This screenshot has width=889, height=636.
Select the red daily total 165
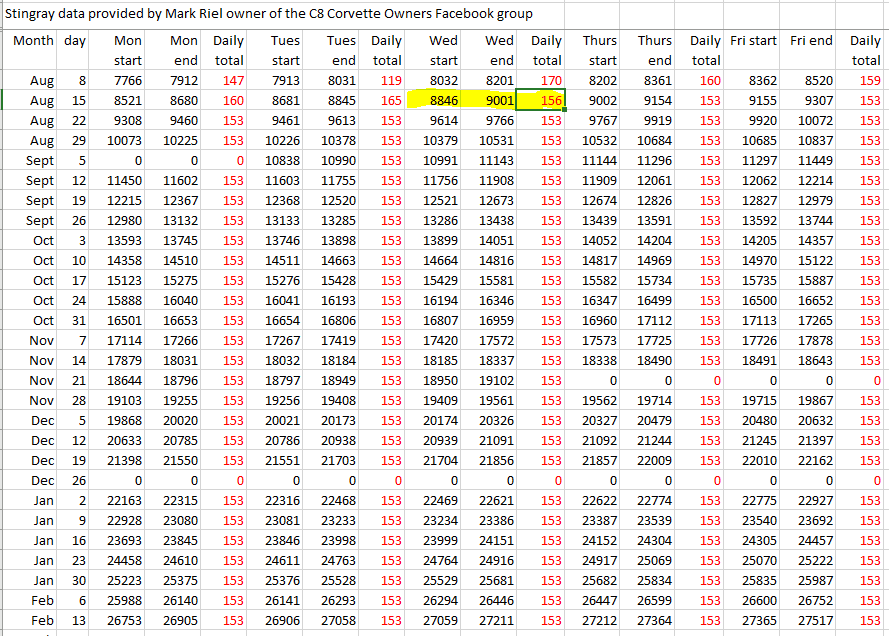(390, 100)
